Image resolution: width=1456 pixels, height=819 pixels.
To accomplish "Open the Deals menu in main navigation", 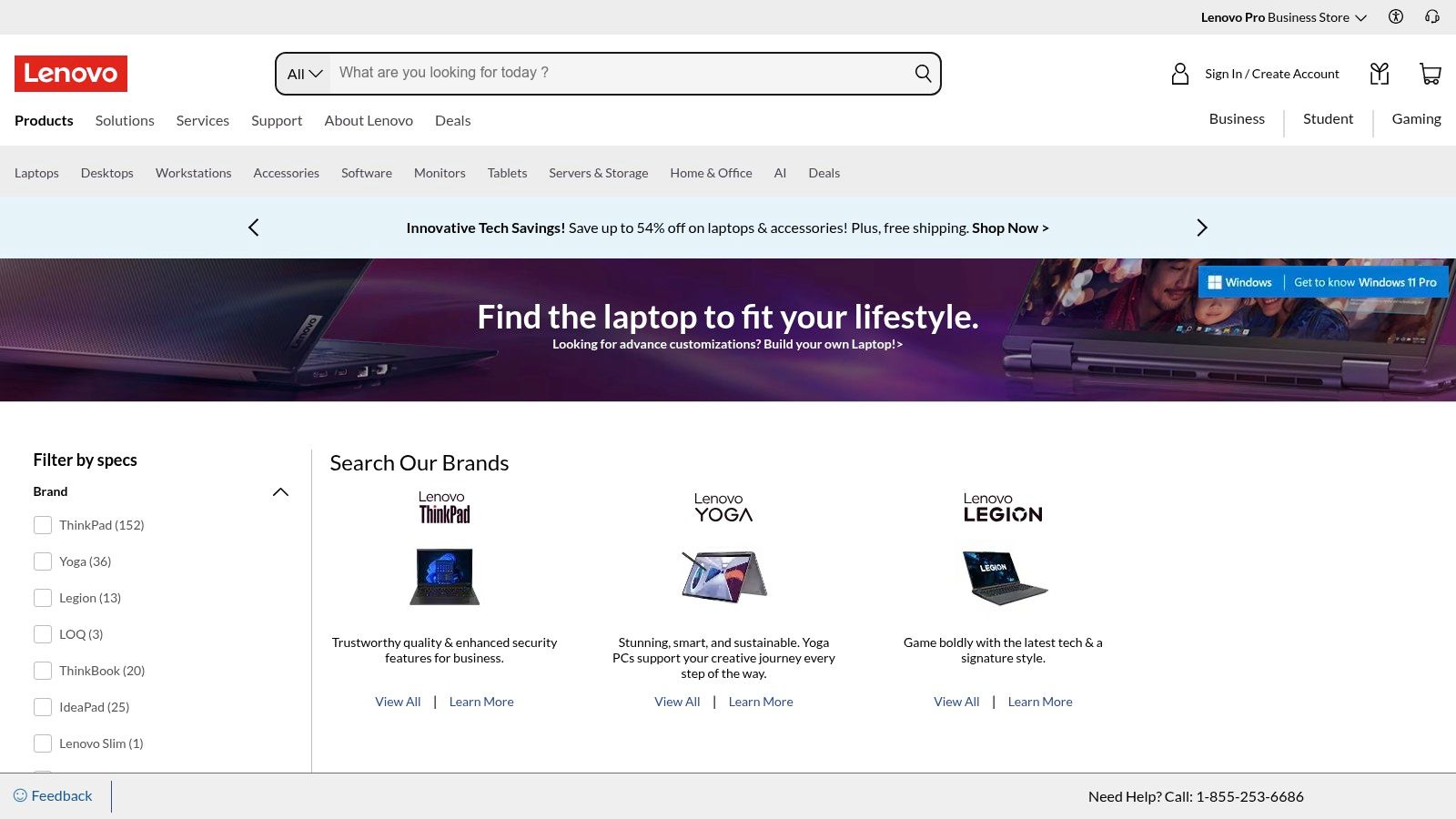I will [452, 120].
